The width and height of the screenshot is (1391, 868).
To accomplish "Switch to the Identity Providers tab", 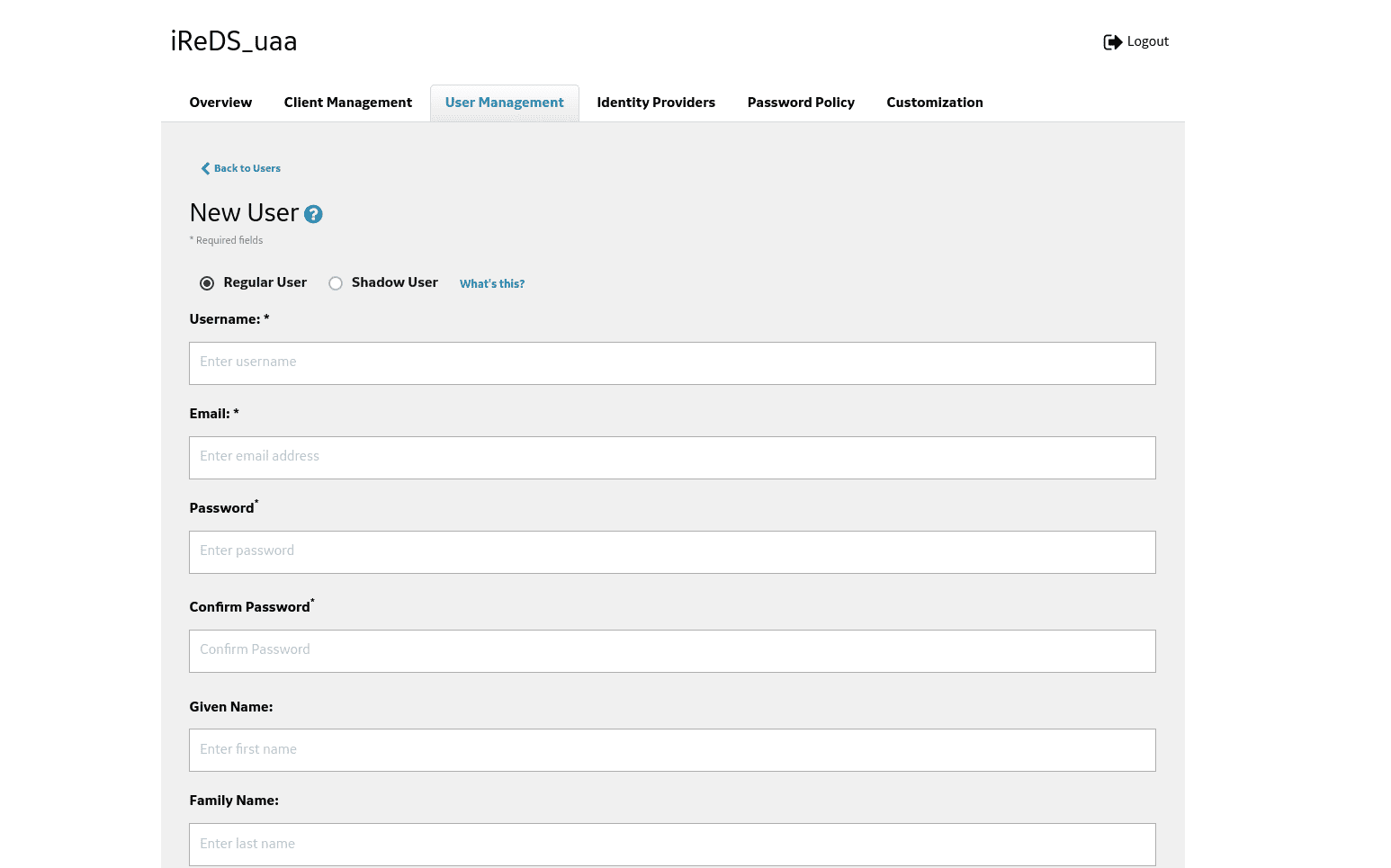I will [x=656, y=103].
